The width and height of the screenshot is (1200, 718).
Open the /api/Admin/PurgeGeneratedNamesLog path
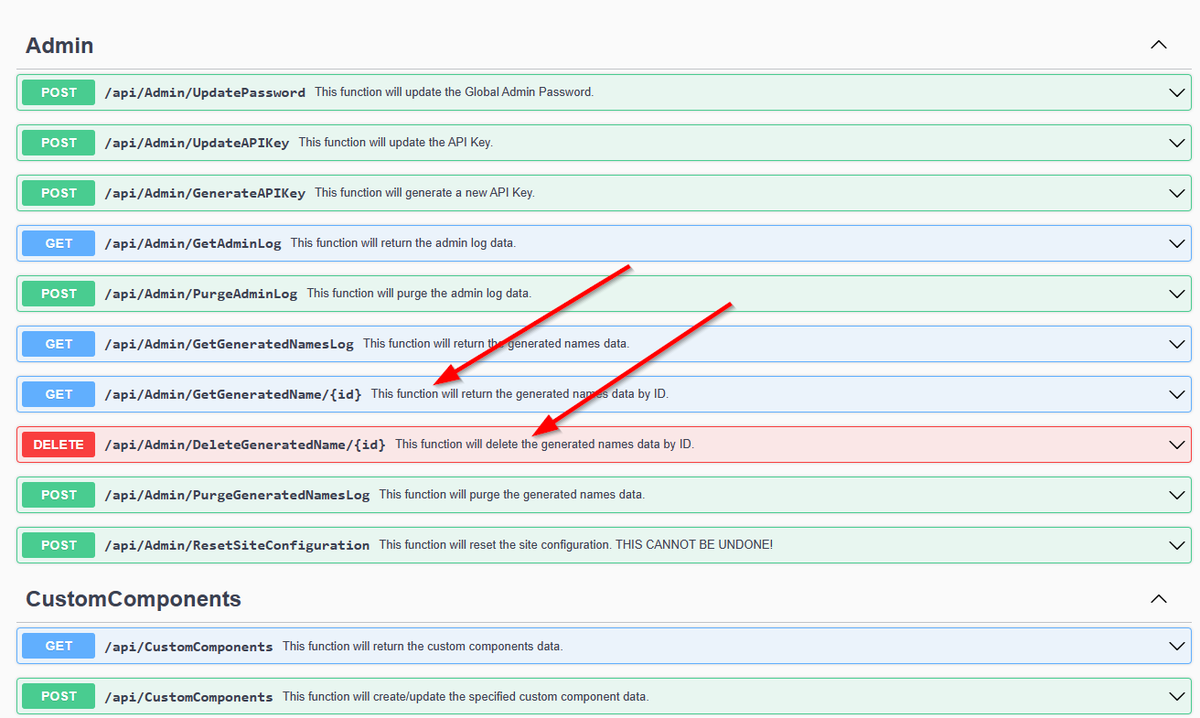point(237,495)
